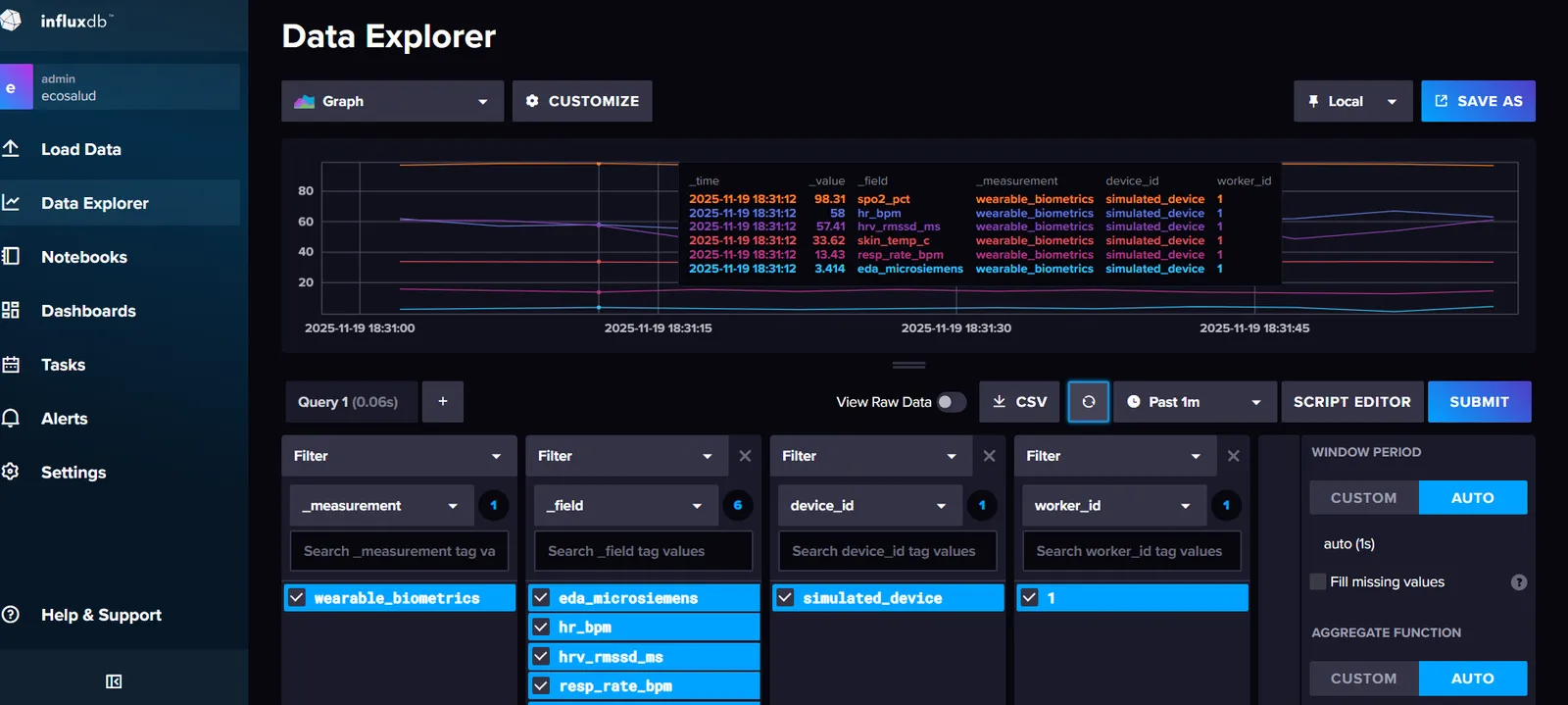Click the Search _measurement tag values field
This screenshot has height=705, width=1568.
pyautogui.click(x=399, y=551)
